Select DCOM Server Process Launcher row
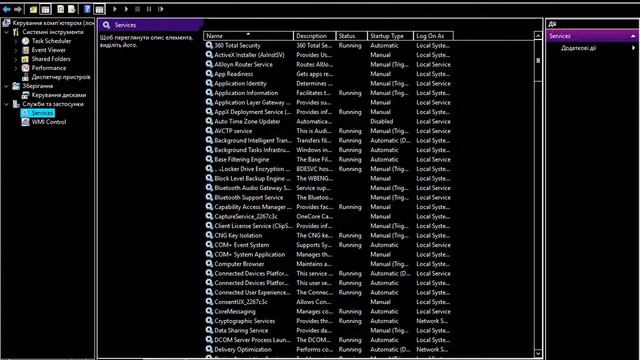 point(328,340)
